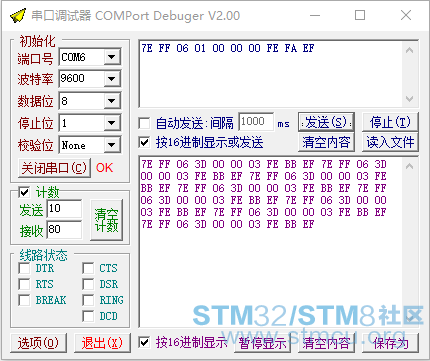The height and width of the screenshot is (361, 430).
Task: Uncheck 按16进制显示或发送 checkbox
Action: [144, 143]
